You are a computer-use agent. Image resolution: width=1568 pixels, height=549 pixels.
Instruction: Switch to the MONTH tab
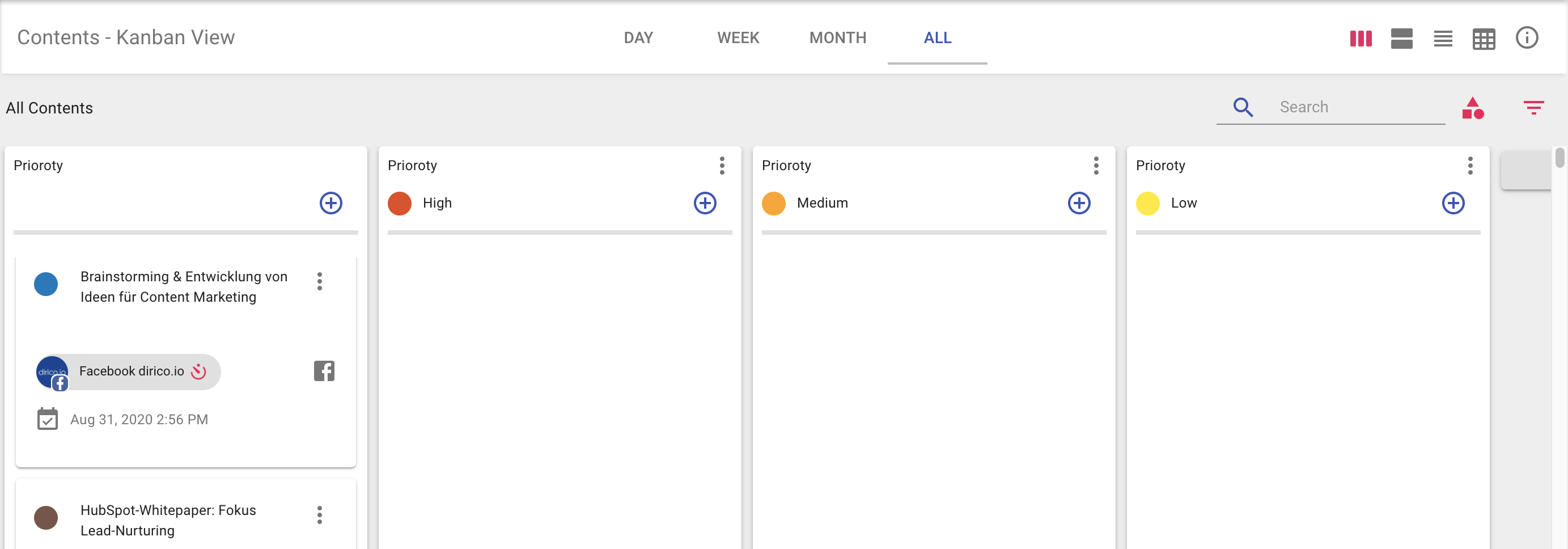837,38
